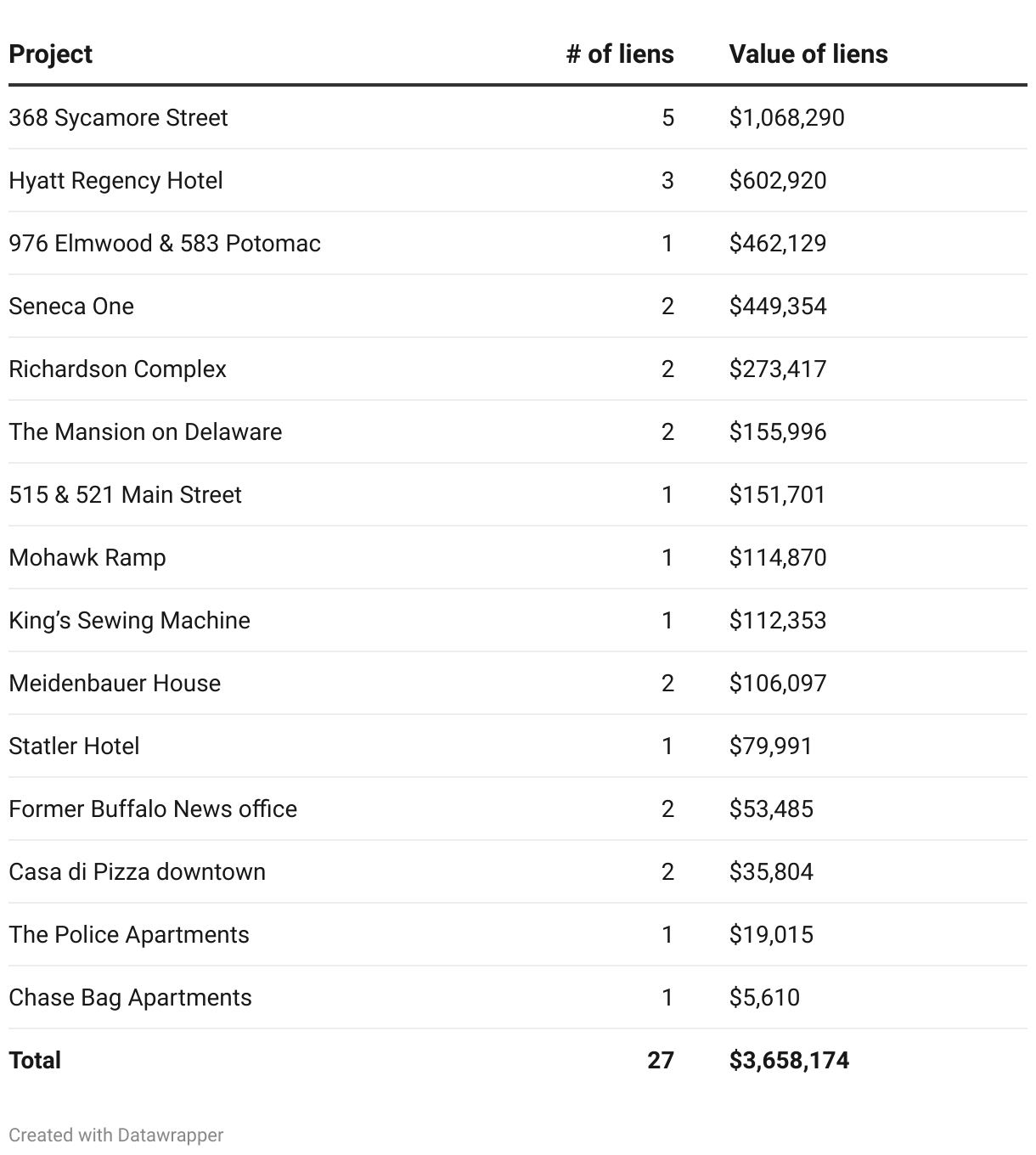The width and height of the screenshot is (1036, 1155).
Task: Select the 368 Sycamore Street row
Action: (x=118, y=117)
